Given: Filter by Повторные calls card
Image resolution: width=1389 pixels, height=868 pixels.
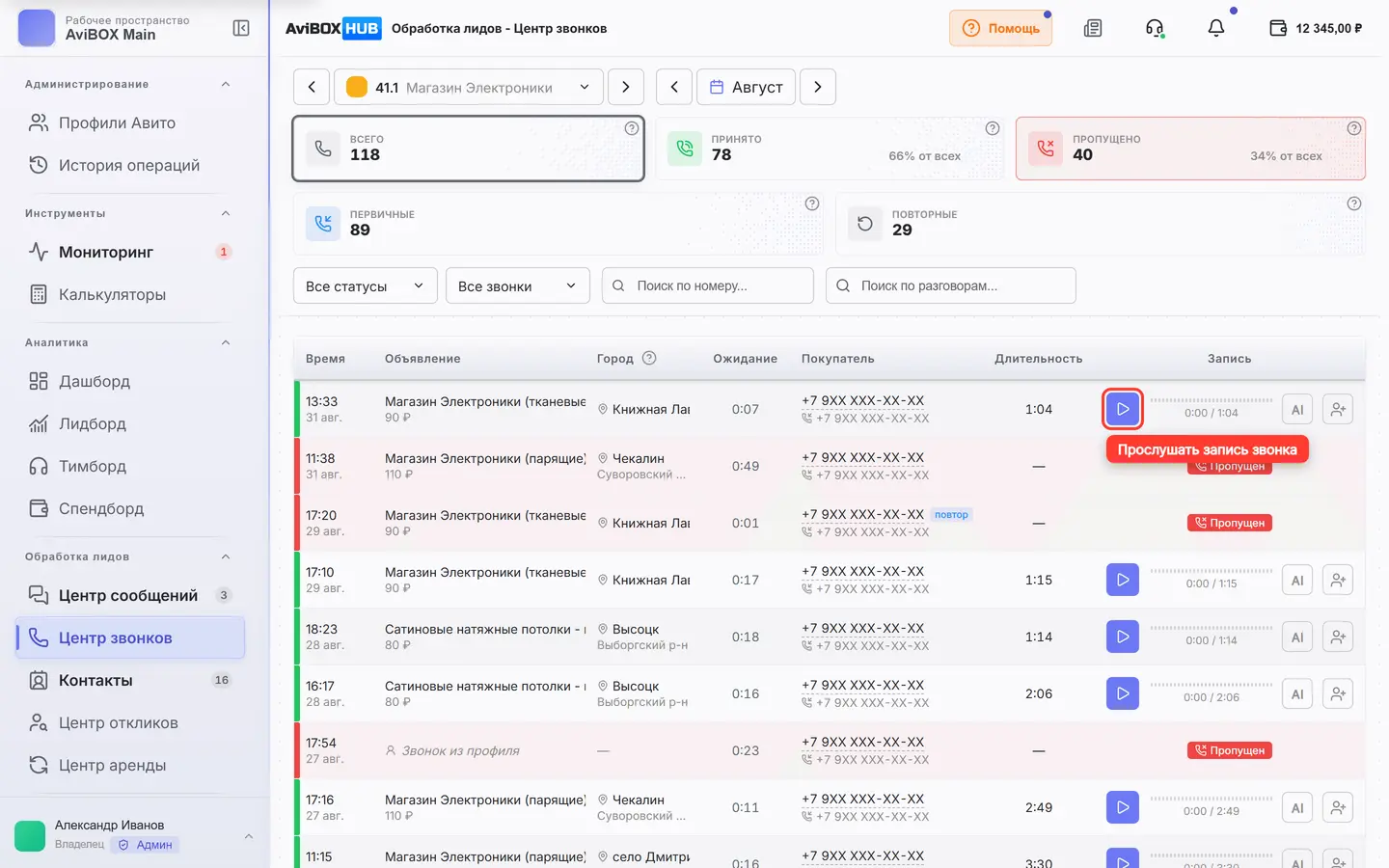Looking at the screenshot, I should coord(1101,224).
